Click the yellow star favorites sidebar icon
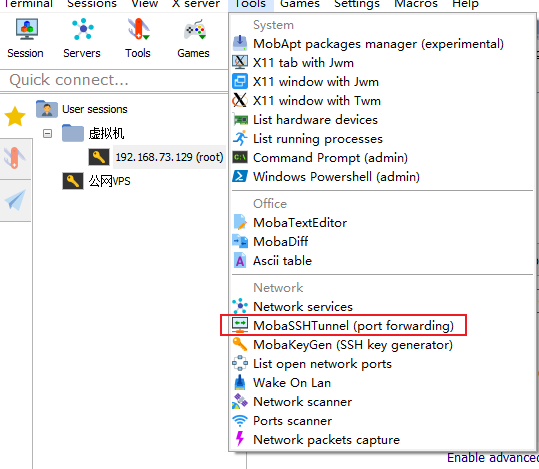This screenshot has height=469, width=539. click(x=15, y=116)
